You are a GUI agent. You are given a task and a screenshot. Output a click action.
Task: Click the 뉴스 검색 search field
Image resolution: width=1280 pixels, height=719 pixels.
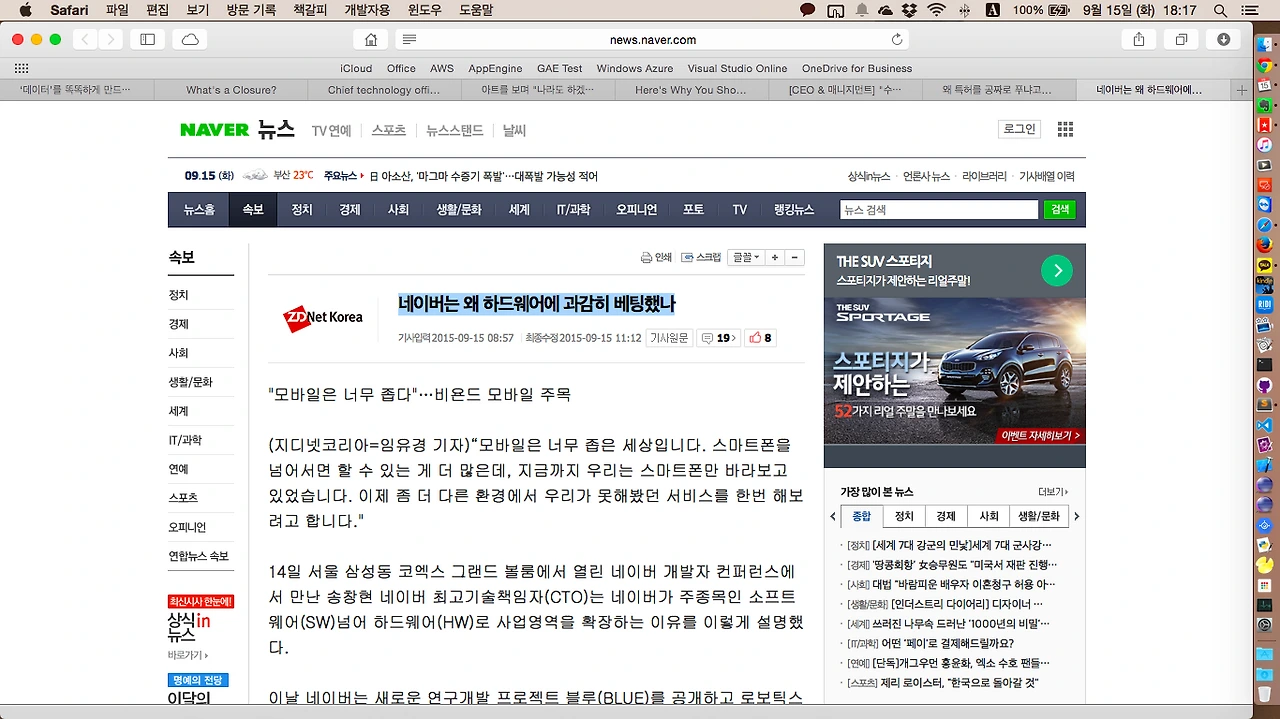939,210
